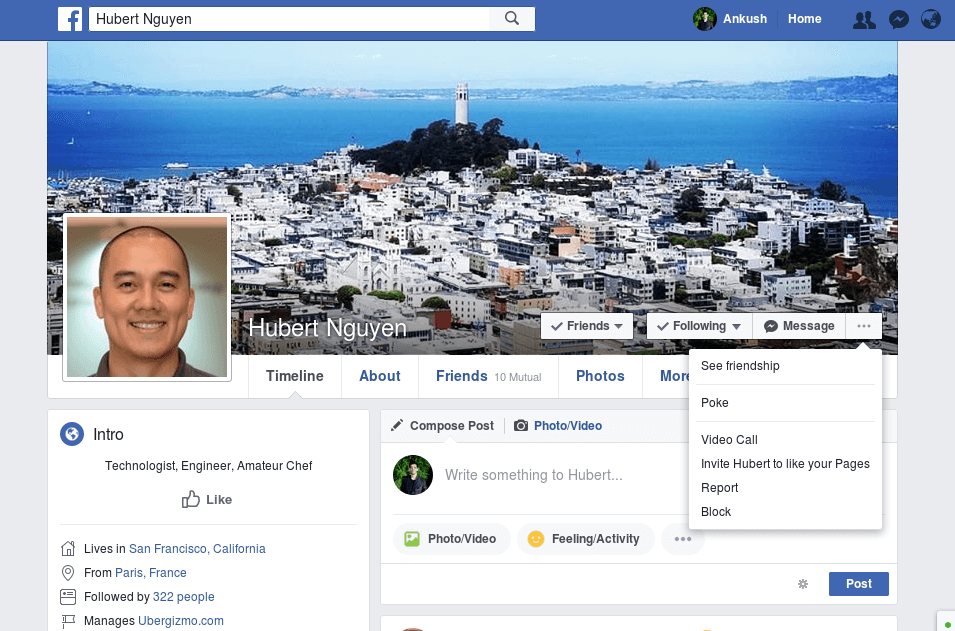Viewport: 955px width, 631px height.
Task: Click the Intro globe icon
Action: tap(72, 434)
